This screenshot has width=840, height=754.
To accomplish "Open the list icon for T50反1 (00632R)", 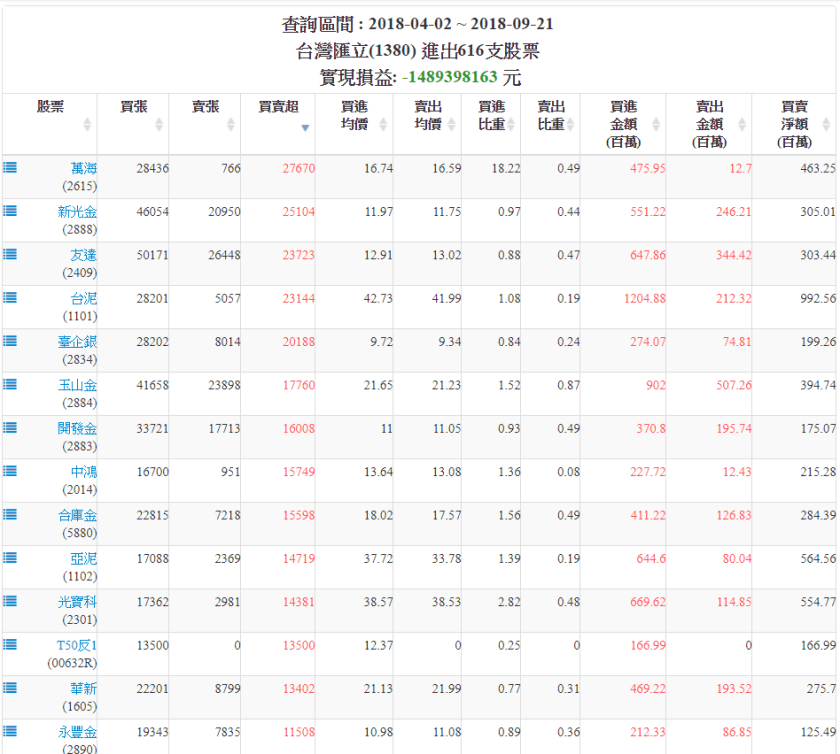I will [x=10, y=644].
